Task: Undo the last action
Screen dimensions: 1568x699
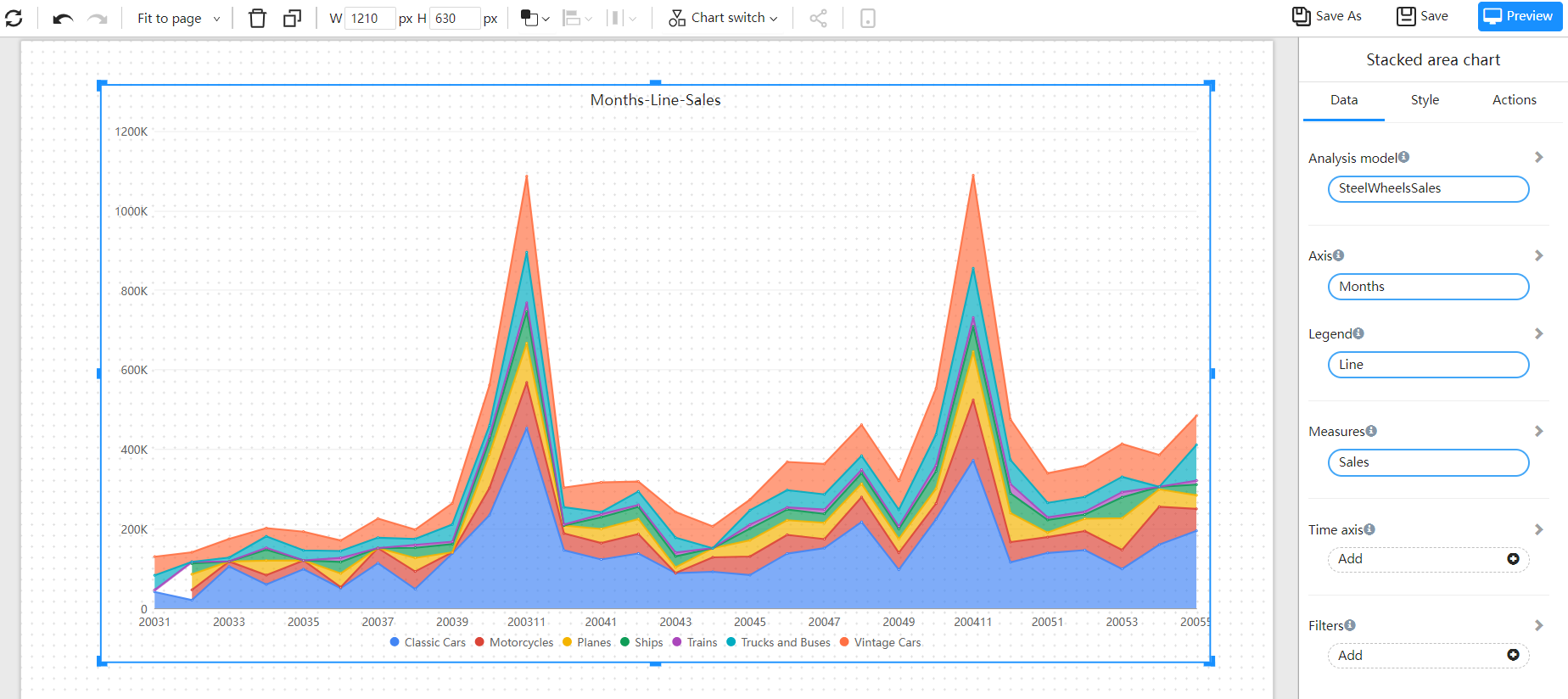Action: click(63, 18)
